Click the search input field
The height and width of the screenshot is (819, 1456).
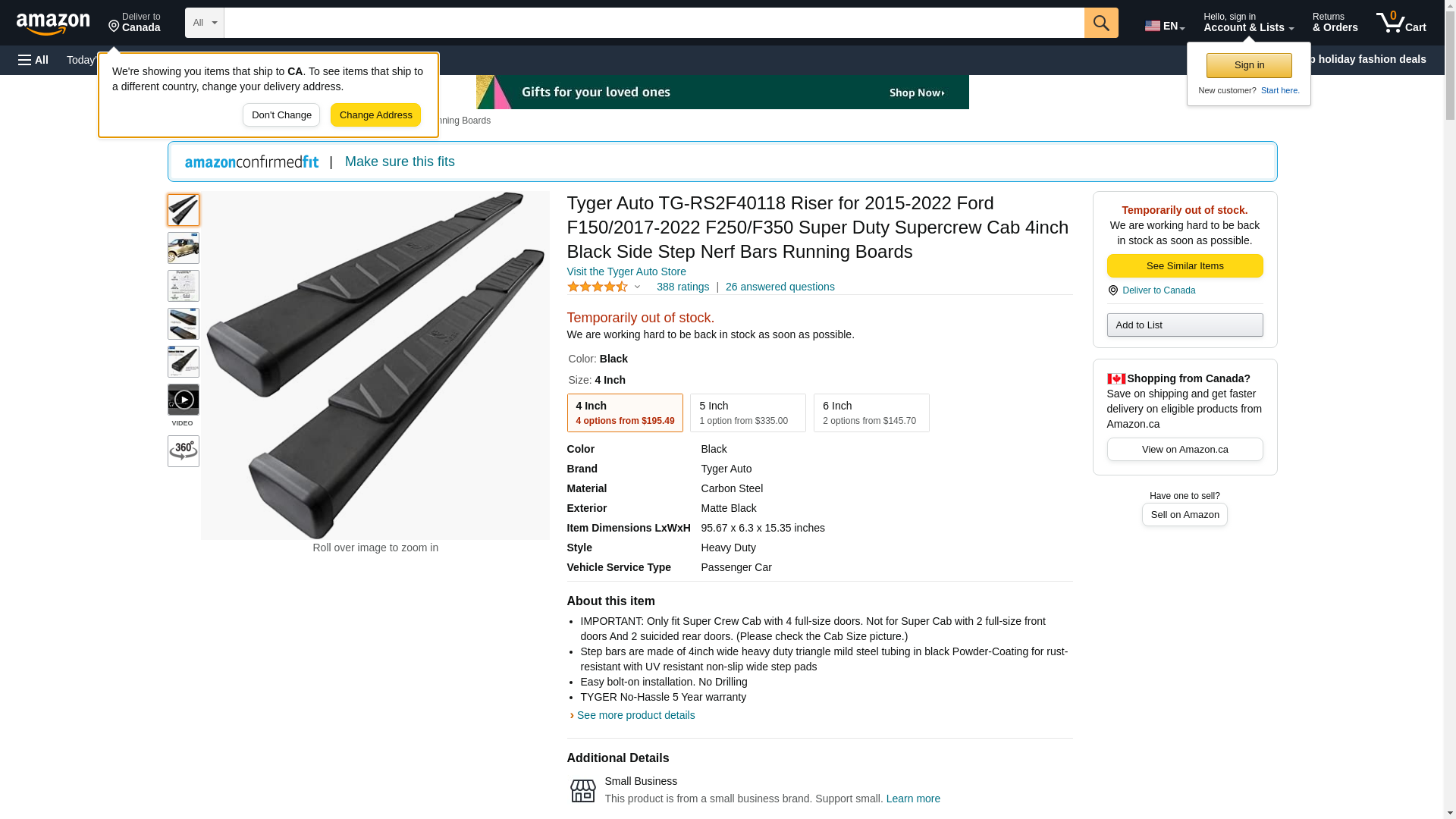click(x=654, y=23)
